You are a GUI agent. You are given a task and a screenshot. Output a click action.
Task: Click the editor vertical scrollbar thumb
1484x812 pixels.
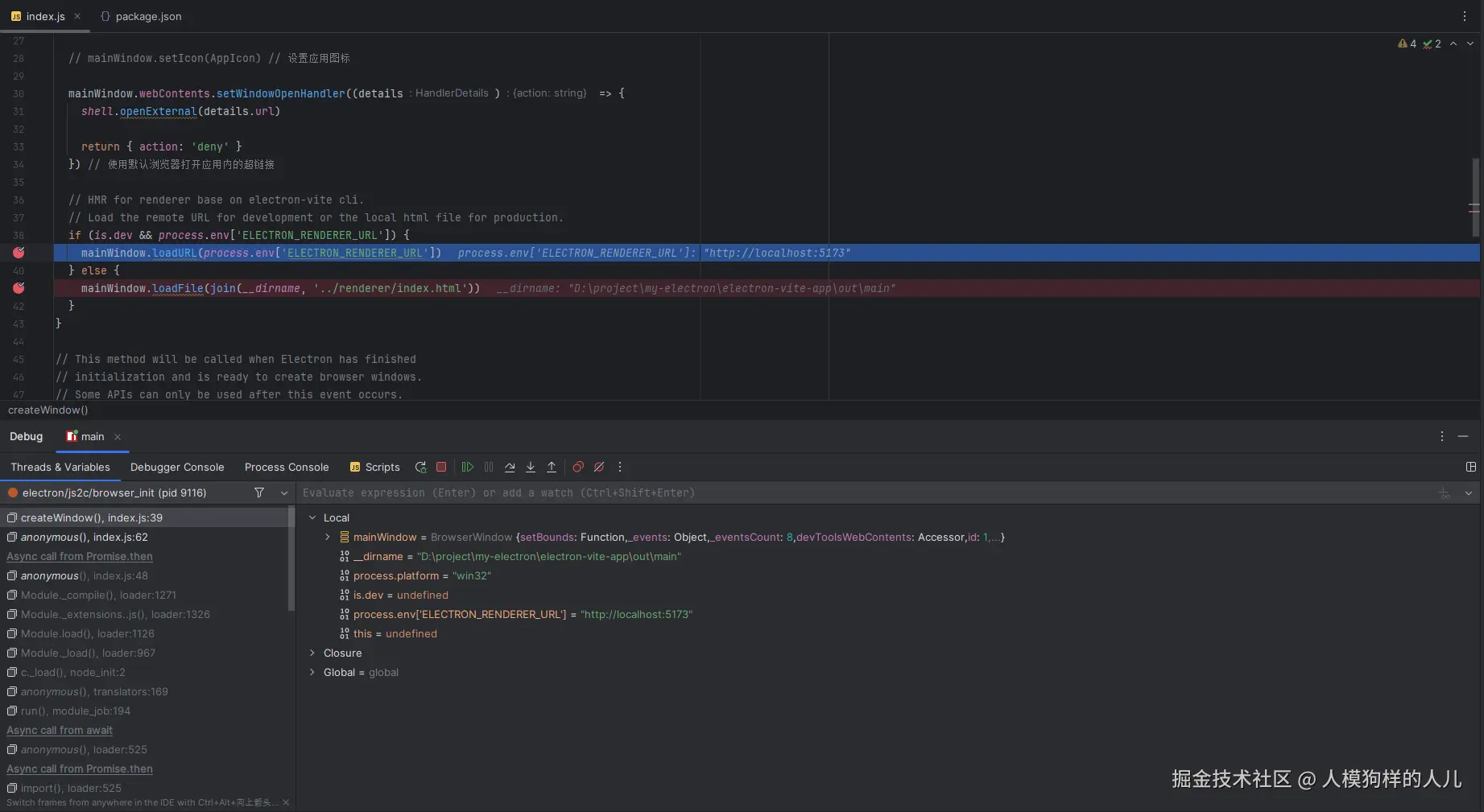[x=1476, y=197]
